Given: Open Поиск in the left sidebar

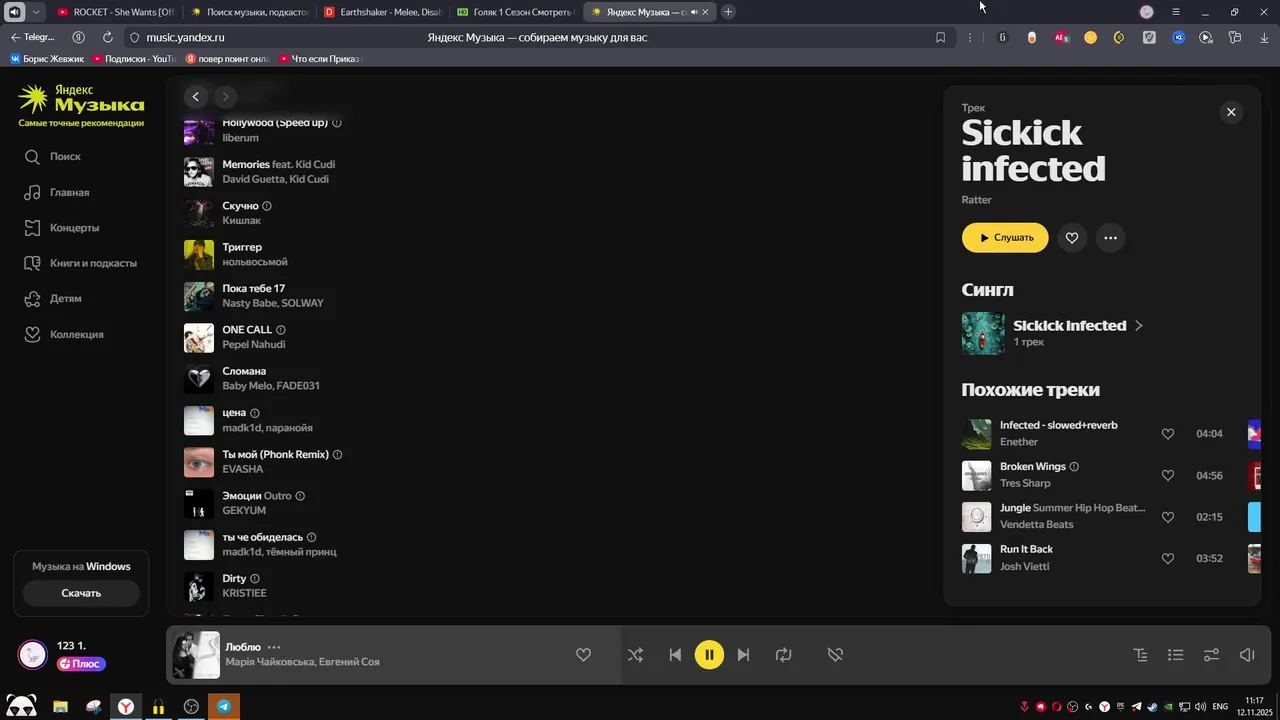Looking at the screenshot, I should (x=52, y=157).
